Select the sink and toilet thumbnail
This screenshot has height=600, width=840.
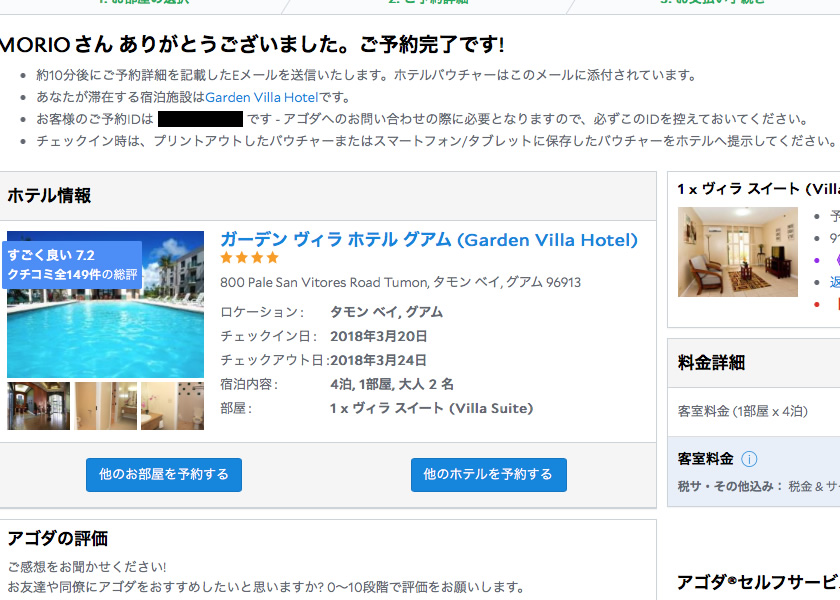pos(172,406)
